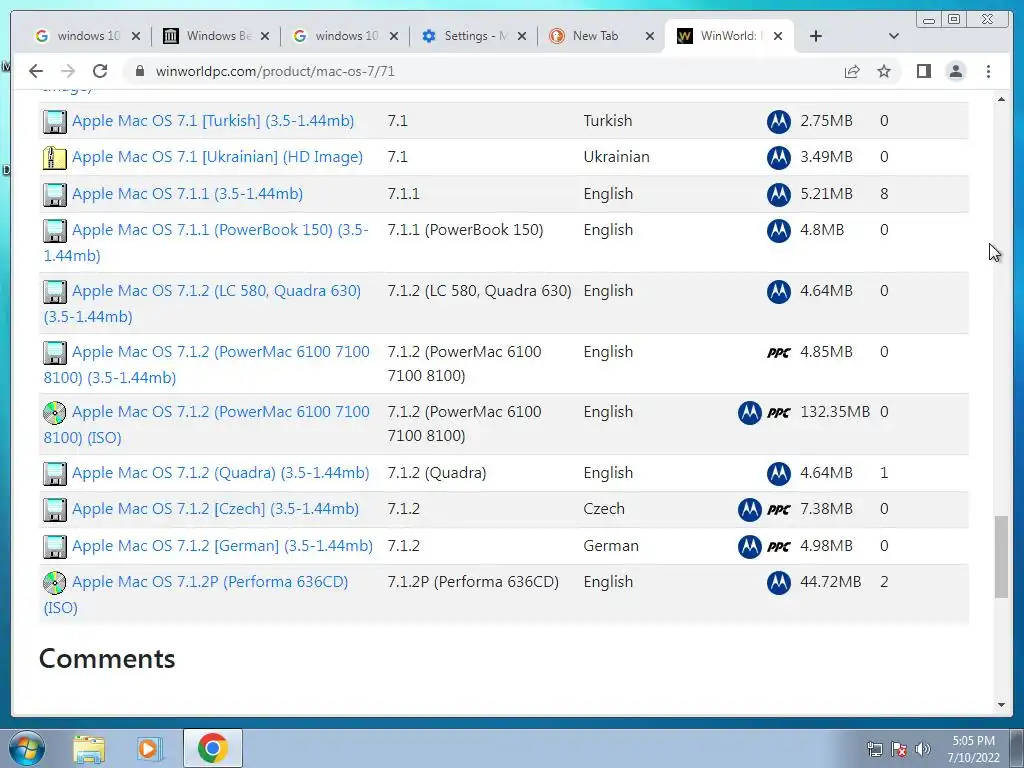Click the PPC icon on the 132.35MB row

pyautogui.click(x=778, y=413)
